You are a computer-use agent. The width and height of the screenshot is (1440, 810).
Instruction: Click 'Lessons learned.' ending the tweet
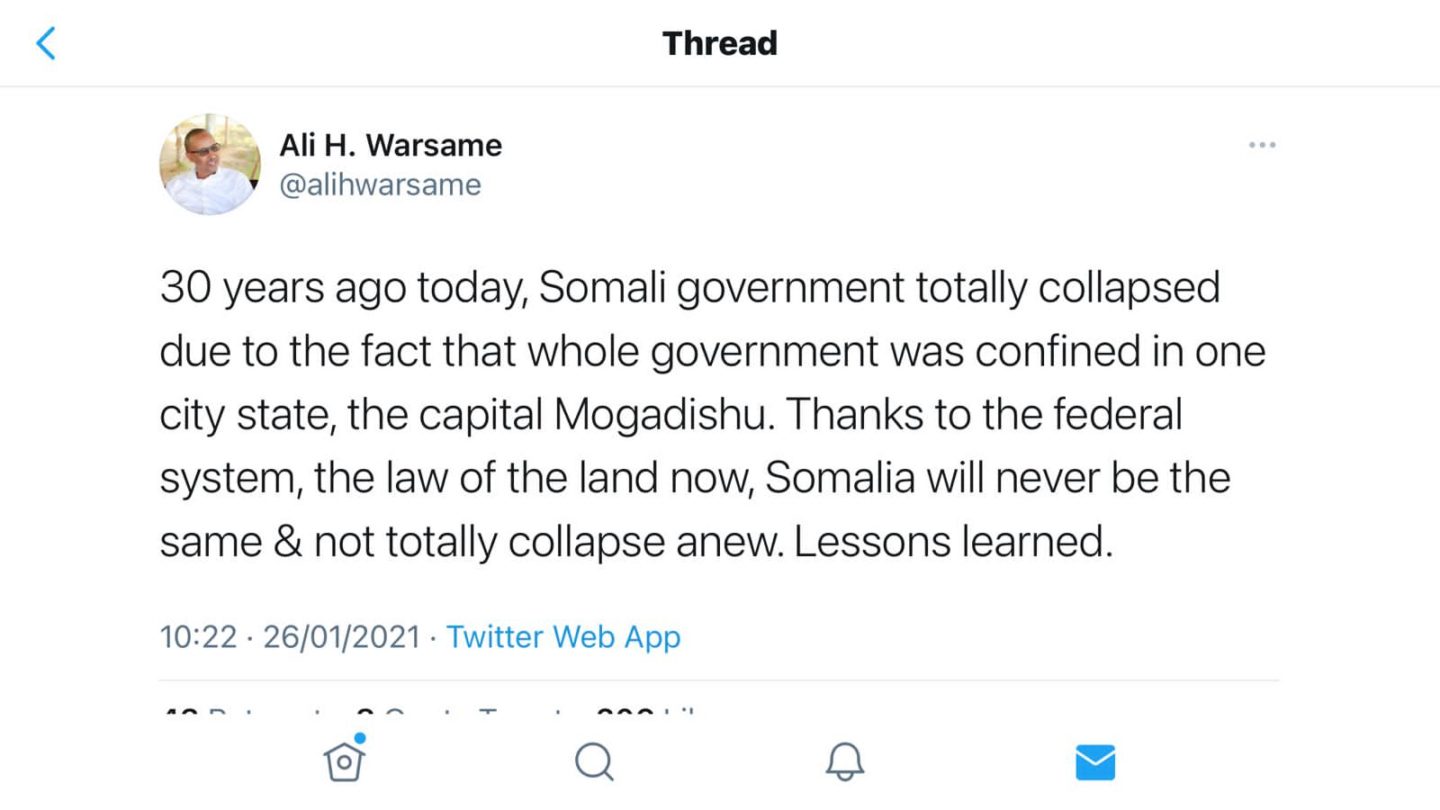(x=953, y=541)
